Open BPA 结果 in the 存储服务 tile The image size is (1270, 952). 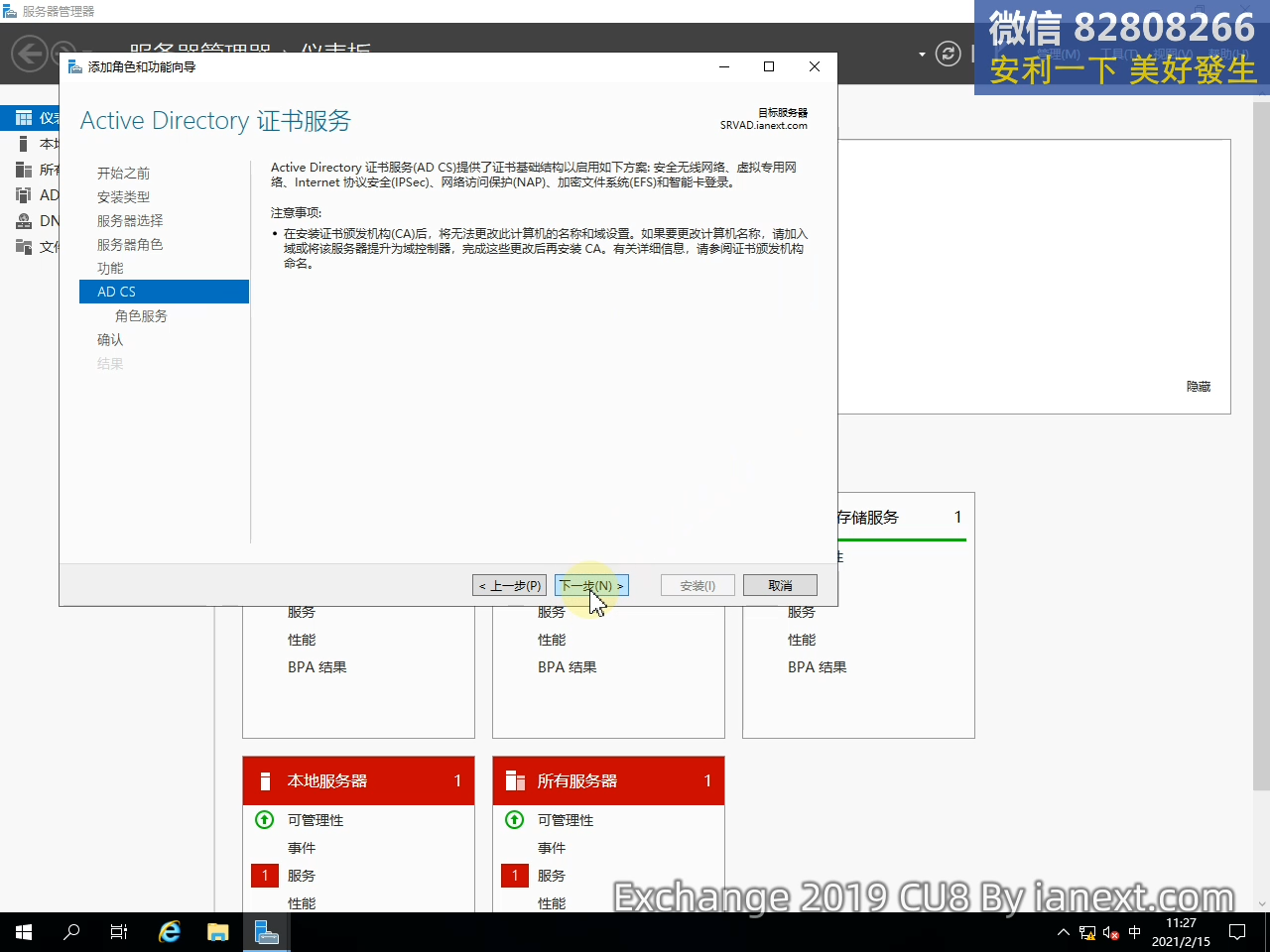818,667
